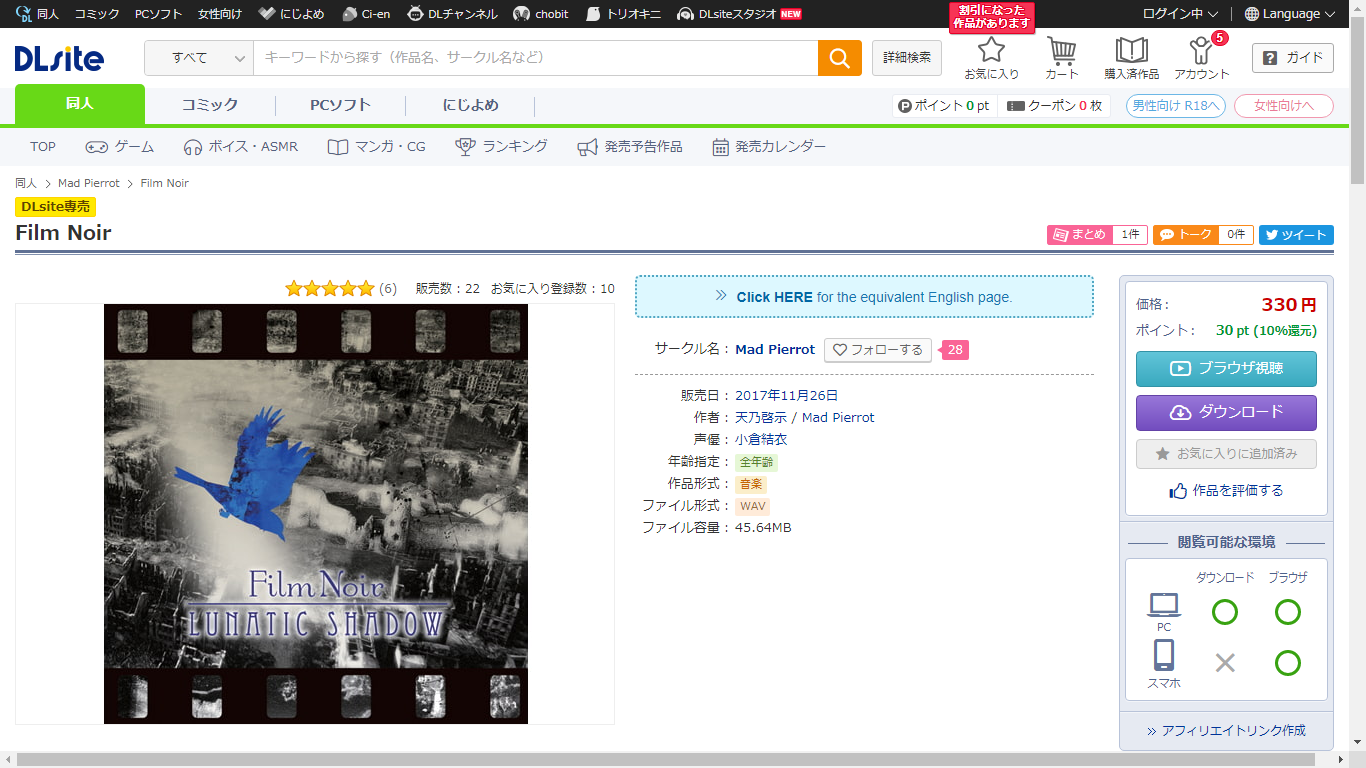Screen dimensions: 1366x768
Task: Open the ガイド help button
Action: click(1293, 58)
